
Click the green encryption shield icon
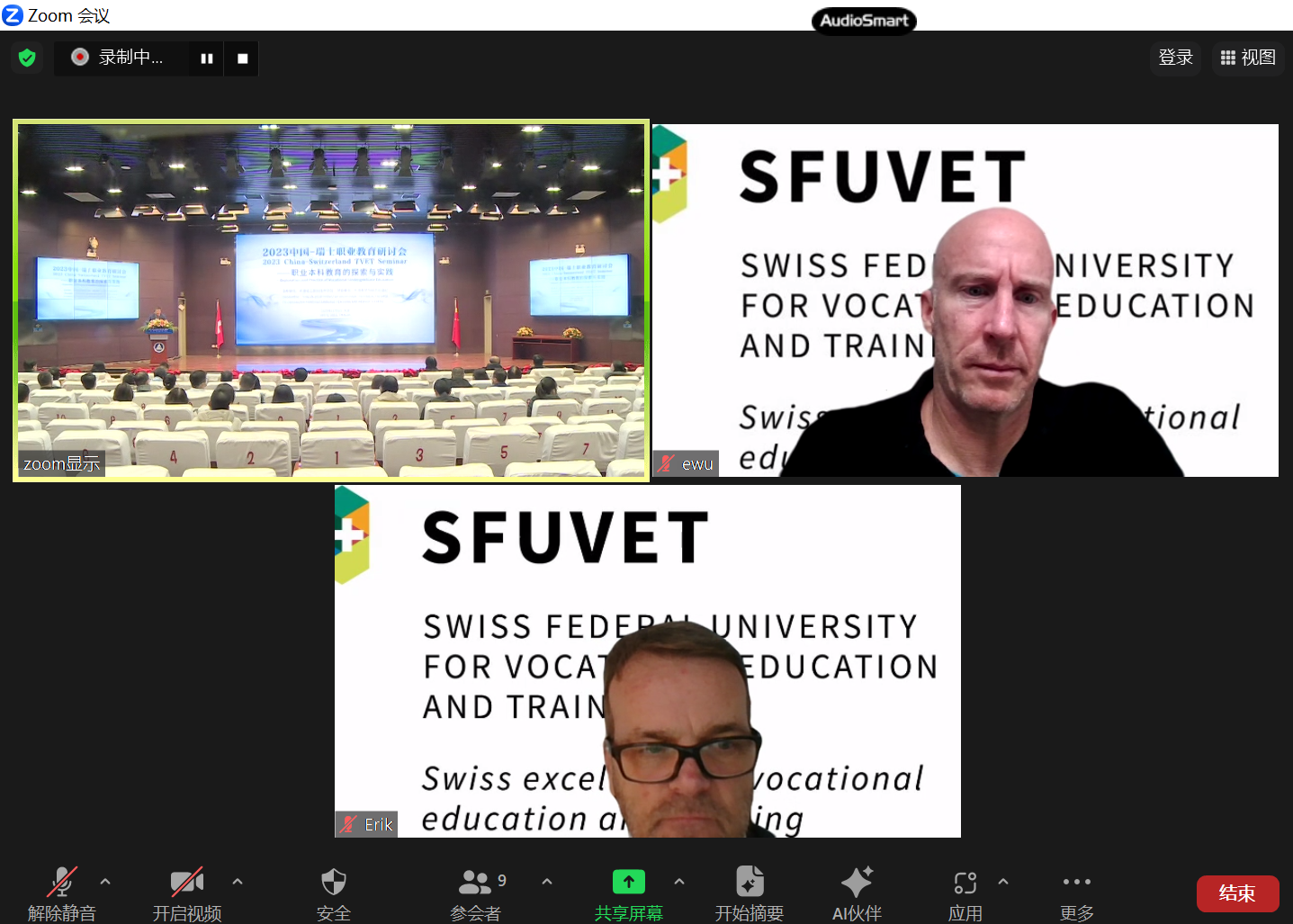click(x=27, y=58)
